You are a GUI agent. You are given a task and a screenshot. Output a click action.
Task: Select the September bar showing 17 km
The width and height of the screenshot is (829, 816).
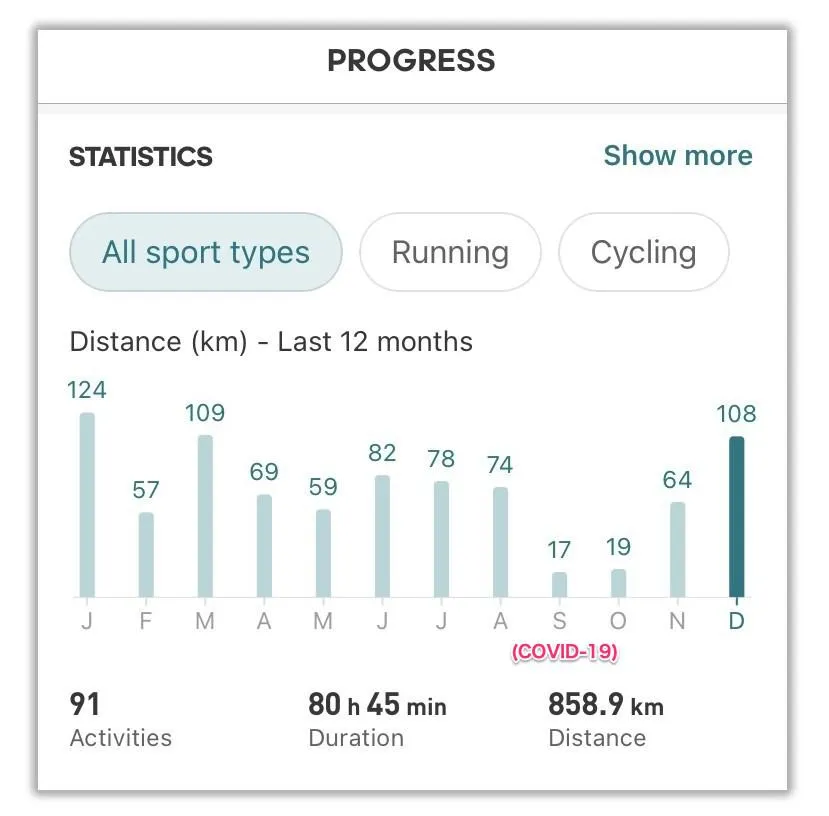pos(559,584)
